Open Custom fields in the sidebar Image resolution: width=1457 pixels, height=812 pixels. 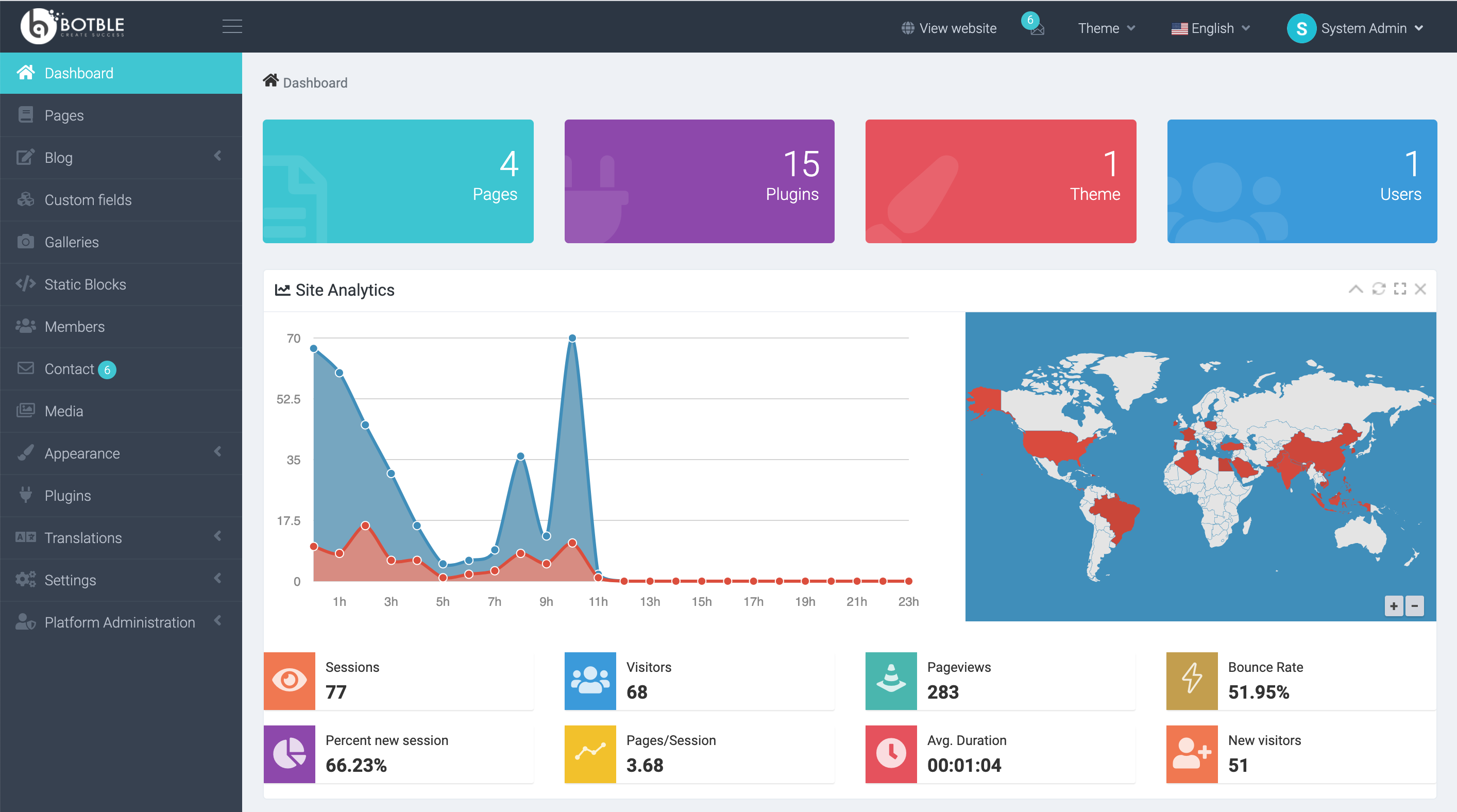coord(121,199)
